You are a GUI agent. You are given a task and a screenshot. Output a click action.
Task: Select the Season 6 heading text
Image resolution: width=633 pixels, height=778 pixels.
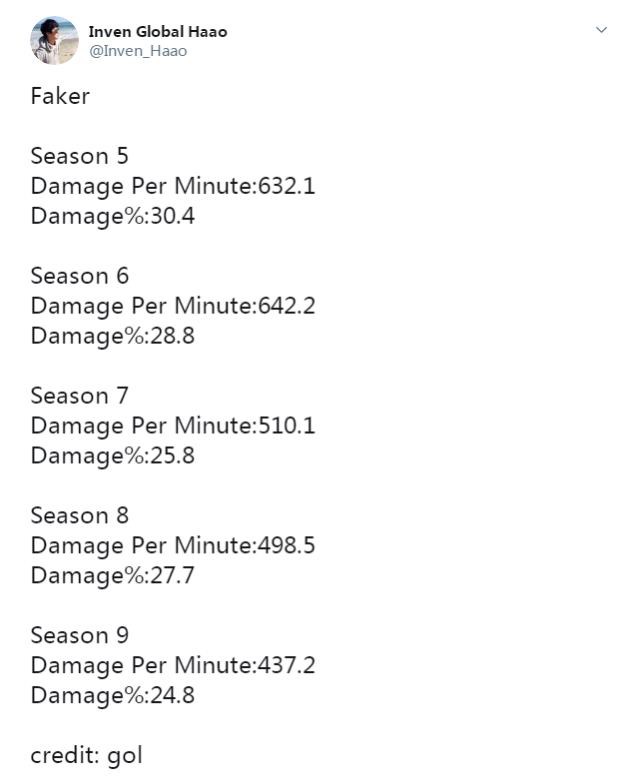[79, 276]
